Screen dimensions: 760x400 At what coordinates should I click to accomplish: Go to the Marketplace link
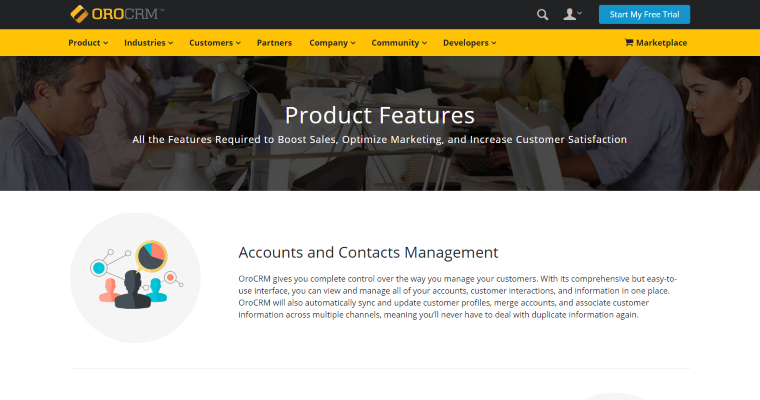click(656, 43)
